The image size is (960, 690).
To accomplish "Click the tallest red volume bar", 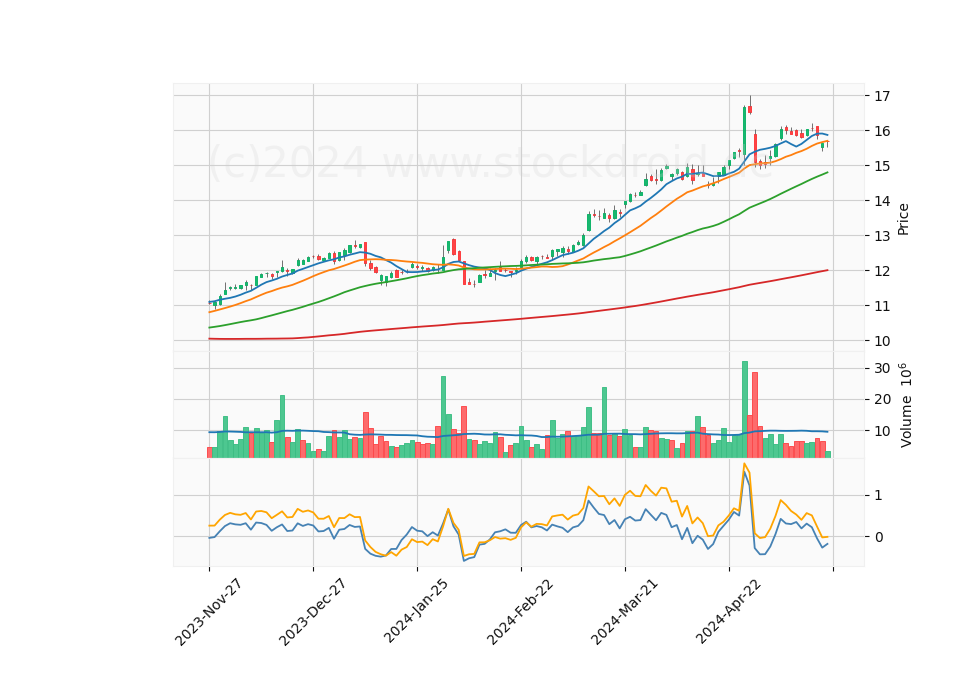I will pyautogui.click(x=755, y=414).
